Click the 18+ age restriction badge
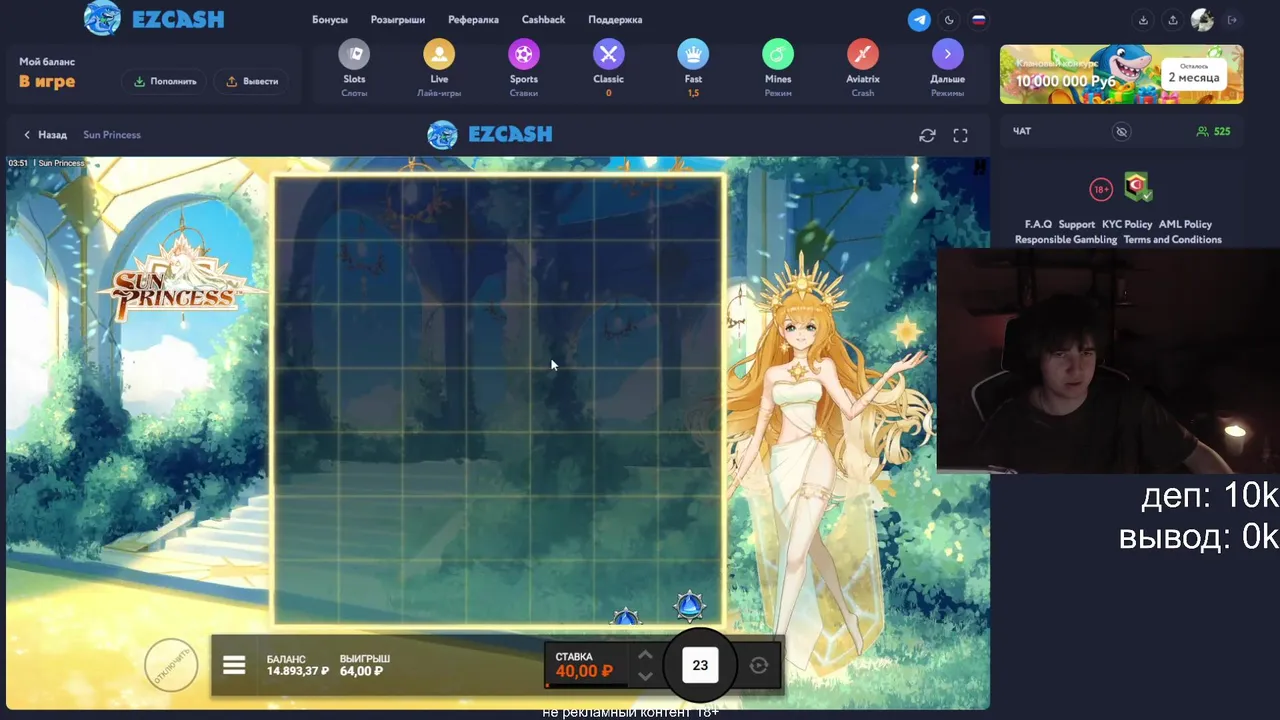Viewport: 1280px width, 720px height. tap(1101, 189)
